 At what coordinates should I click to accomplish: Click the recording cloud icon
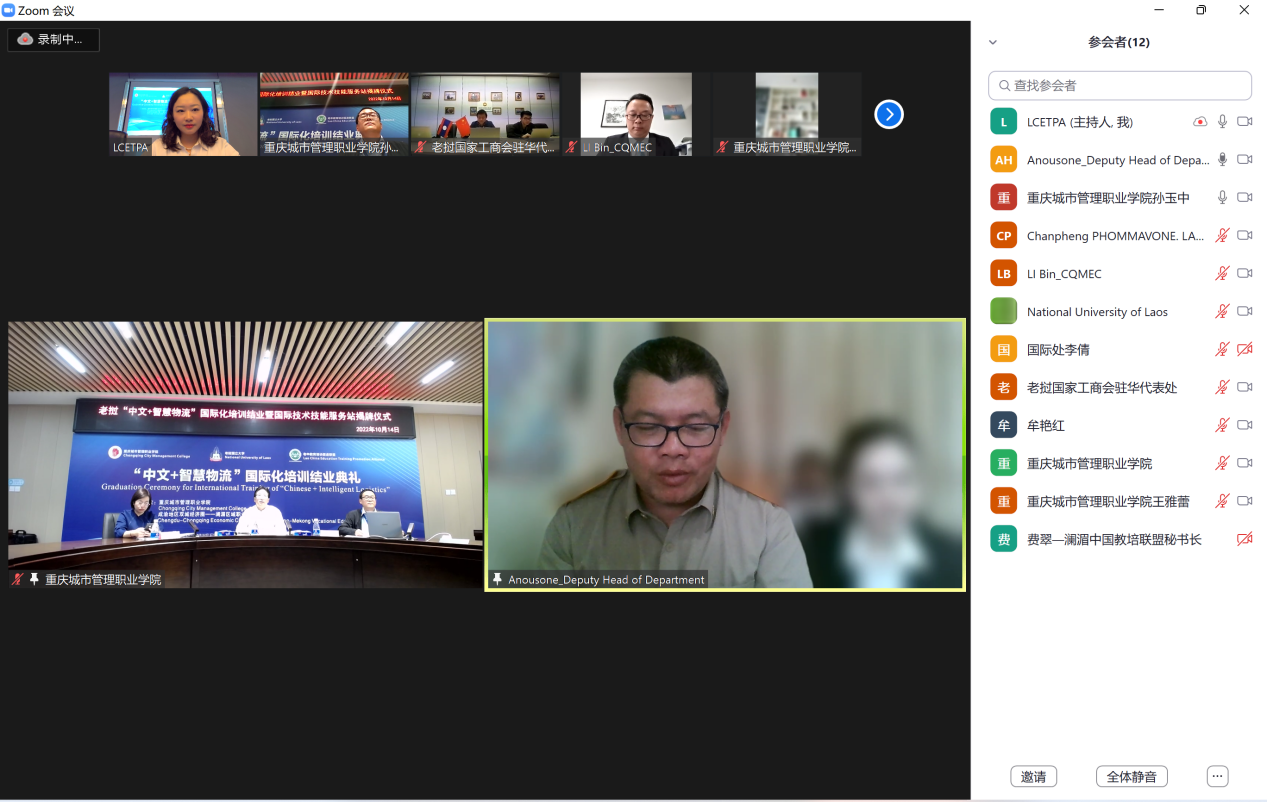[26, 40]
